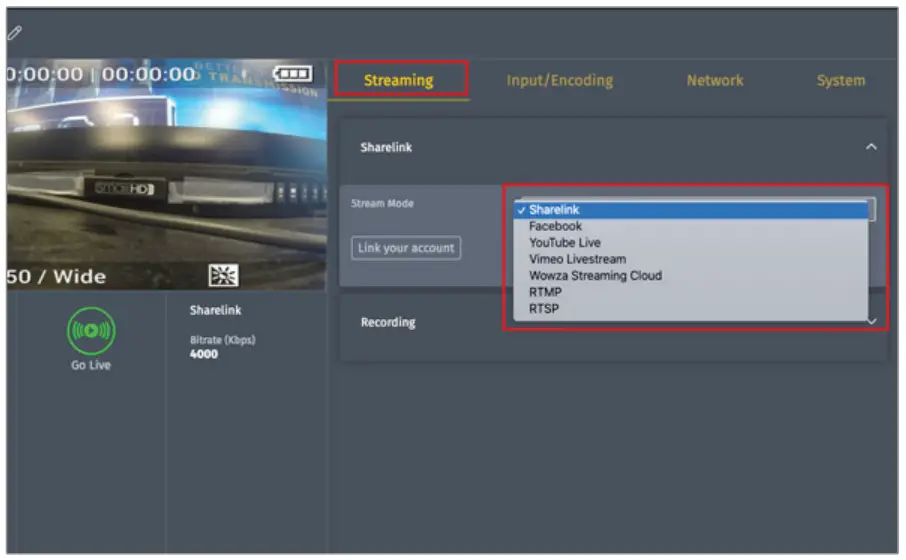Screen dimensions: 906x560
Task: Click the 50 / Wide overlay text
Action: [x=57, y=276]
